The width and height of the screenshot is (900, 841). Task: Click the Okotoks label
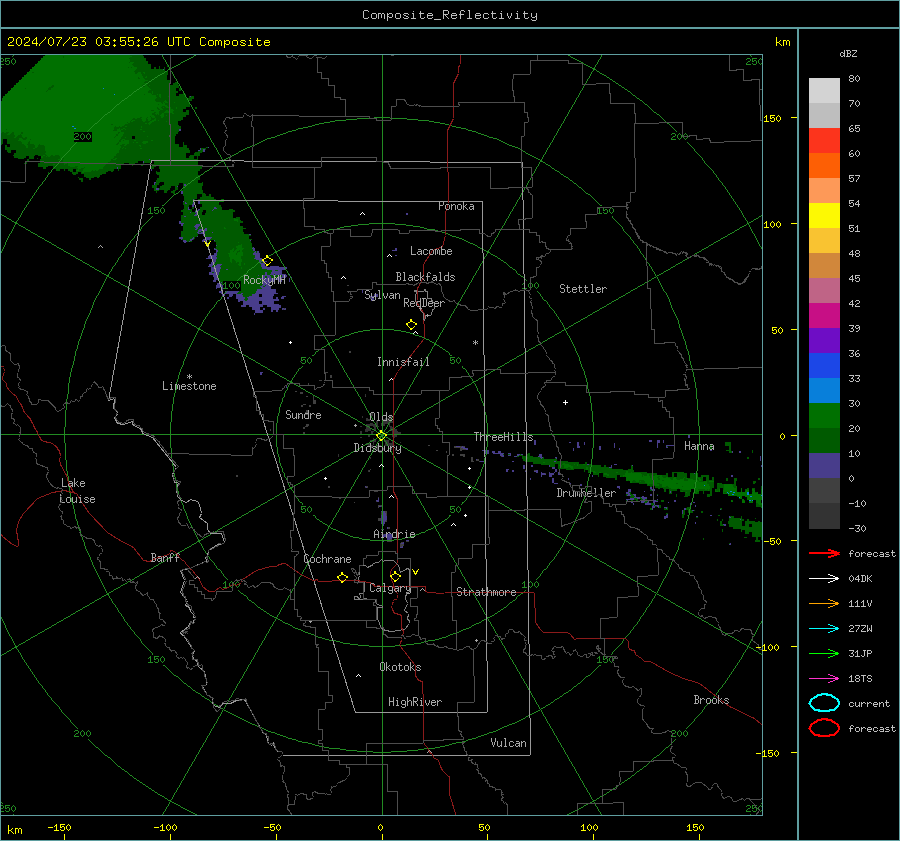pyautogui.click(x=400, y=667)
